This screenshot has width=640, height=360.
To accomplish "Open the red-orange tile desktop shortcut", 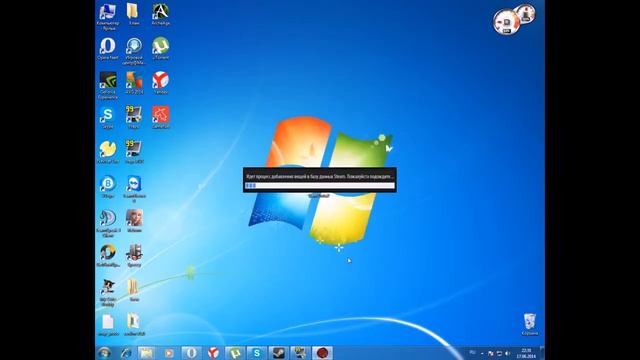I will [x=160, y=118].
